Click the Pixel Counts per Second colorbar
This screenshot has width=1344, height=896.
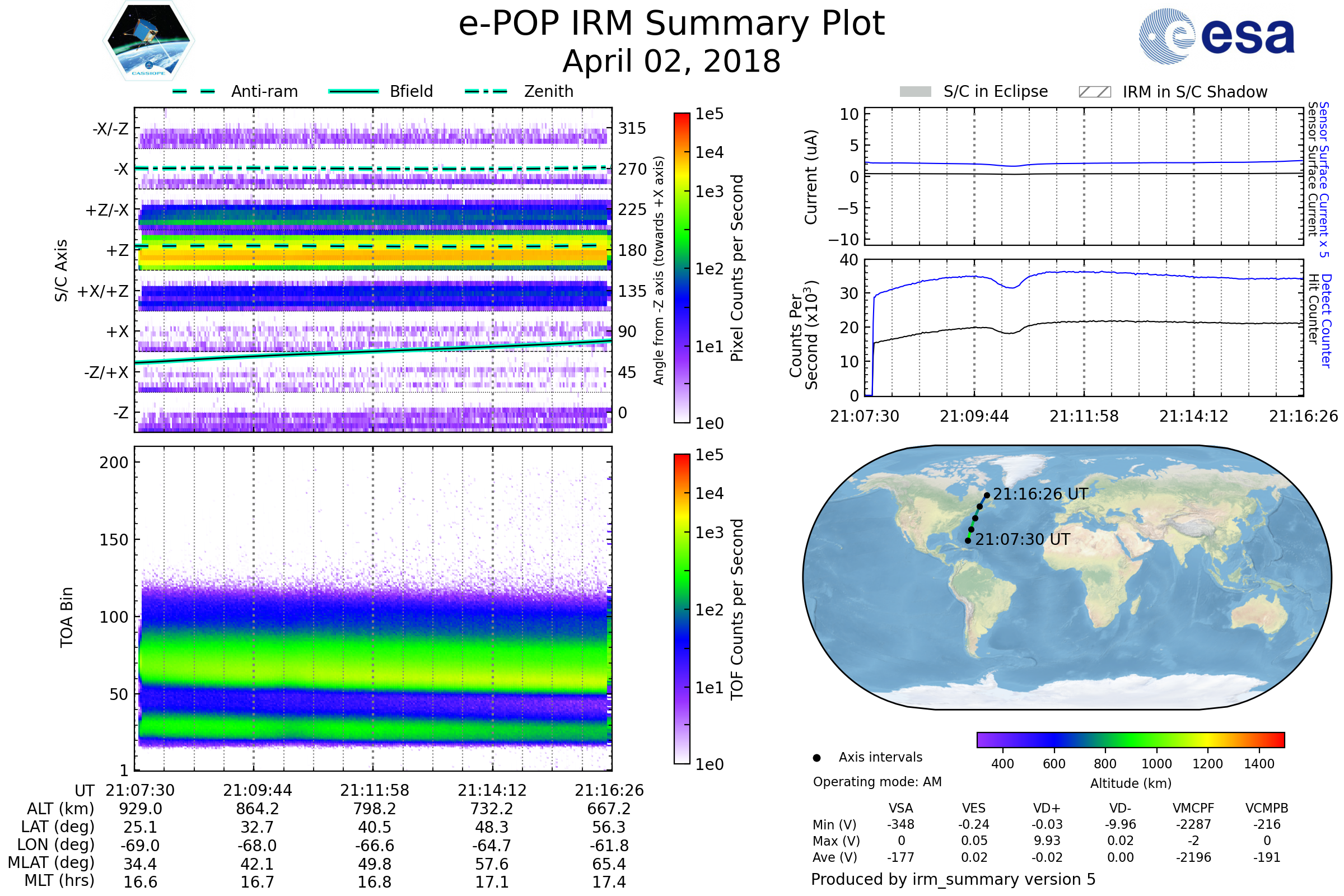pos(682,268)
